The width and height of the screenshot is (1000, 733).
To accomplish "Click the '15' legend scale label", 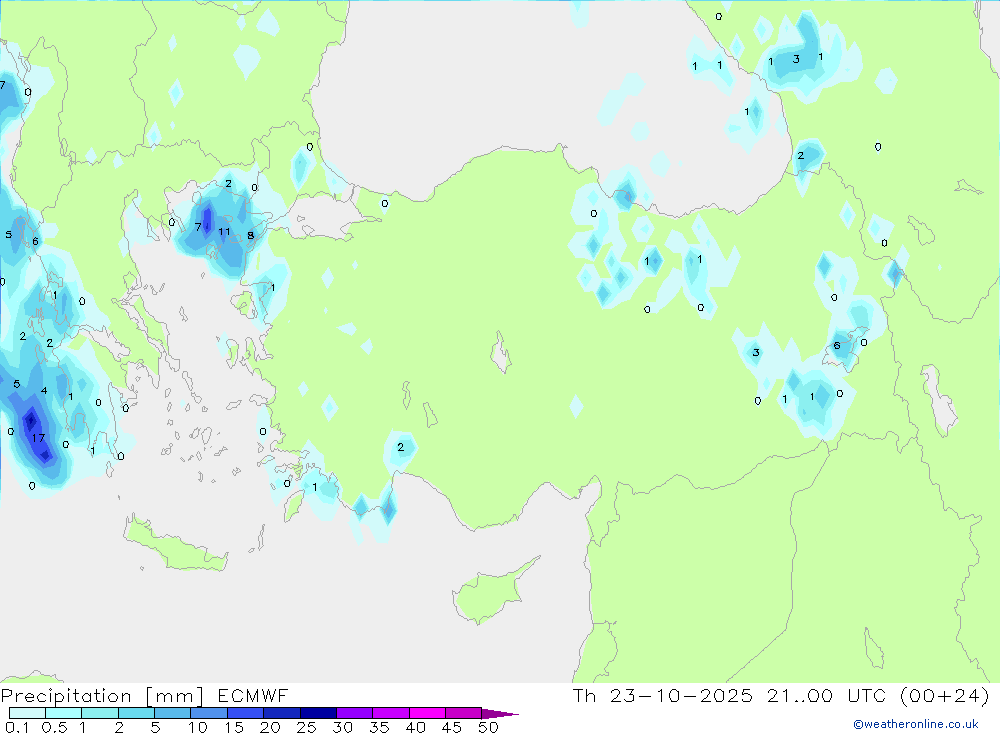I will tap(234, 727).
